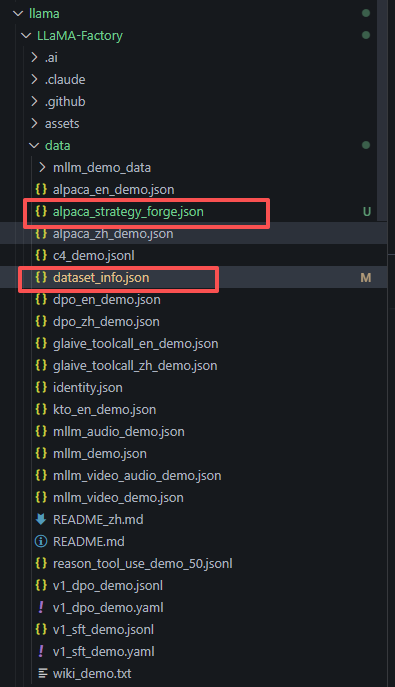Collapse the llama root folder chevron
The height and width of the screenshot is (687, 395).
tap(18, 14)
